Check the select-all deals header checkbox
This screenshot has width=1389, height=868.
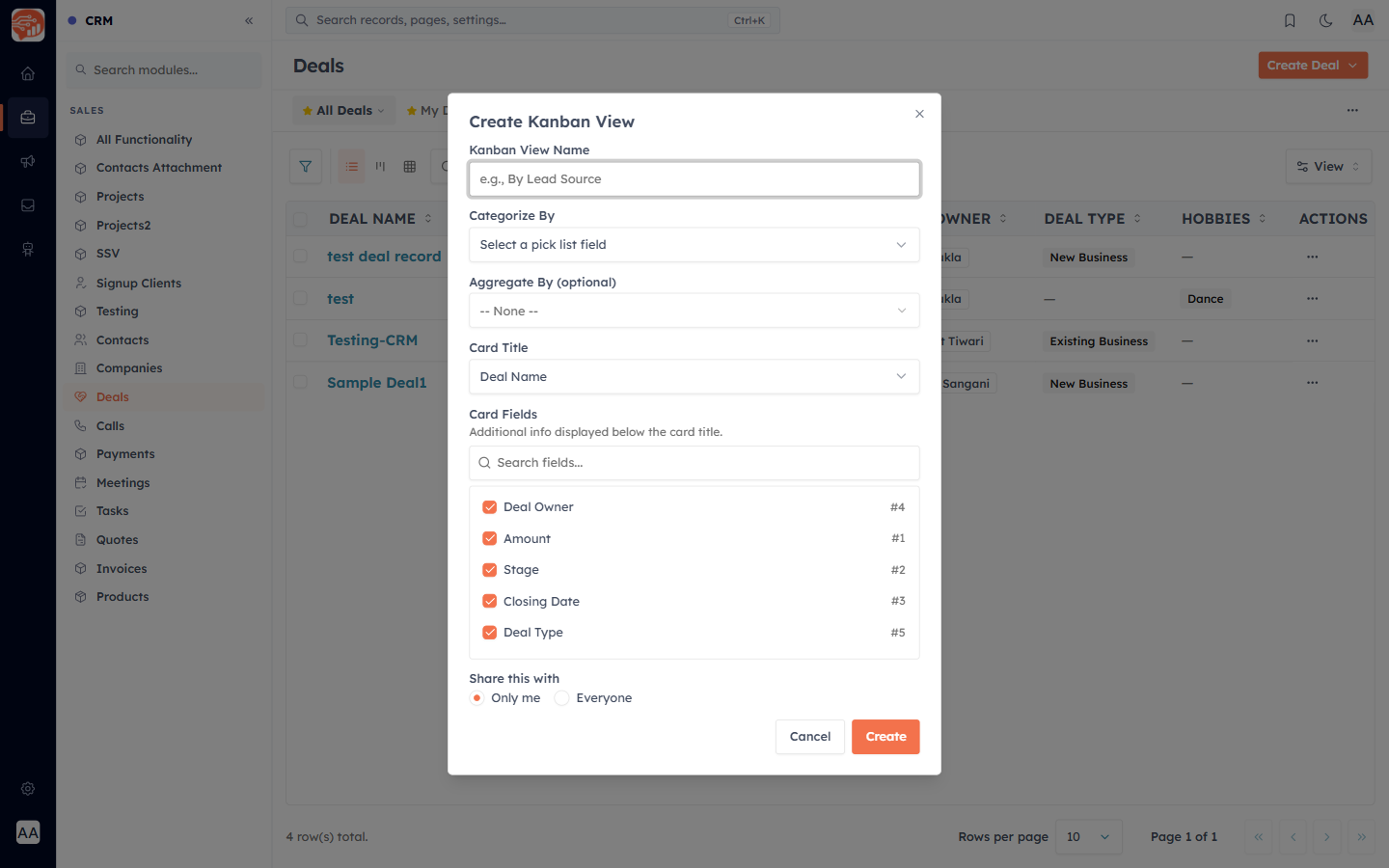tap(301, 220)
